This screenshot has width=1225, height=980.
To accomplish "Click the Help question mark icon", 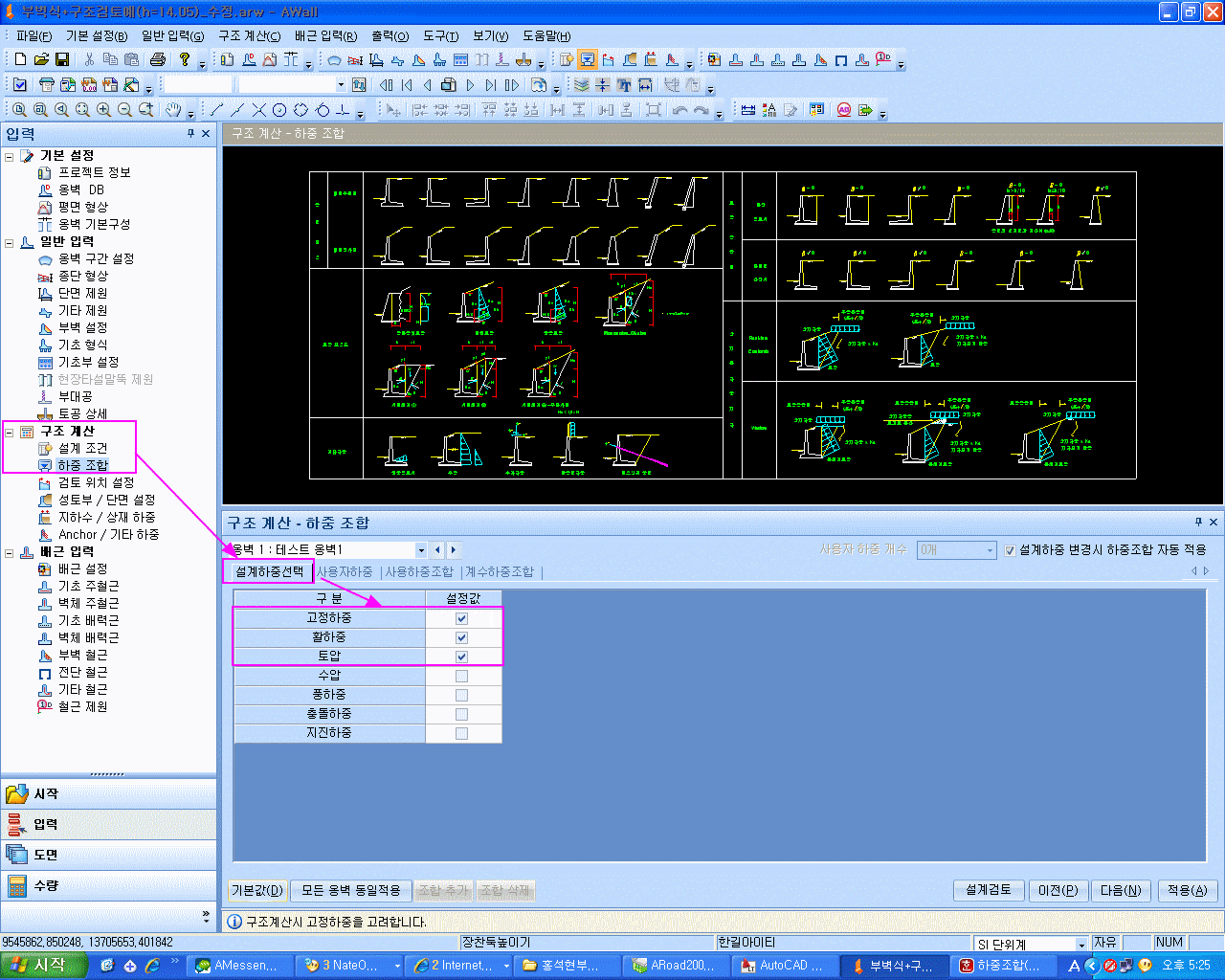I will click(185, 59).
